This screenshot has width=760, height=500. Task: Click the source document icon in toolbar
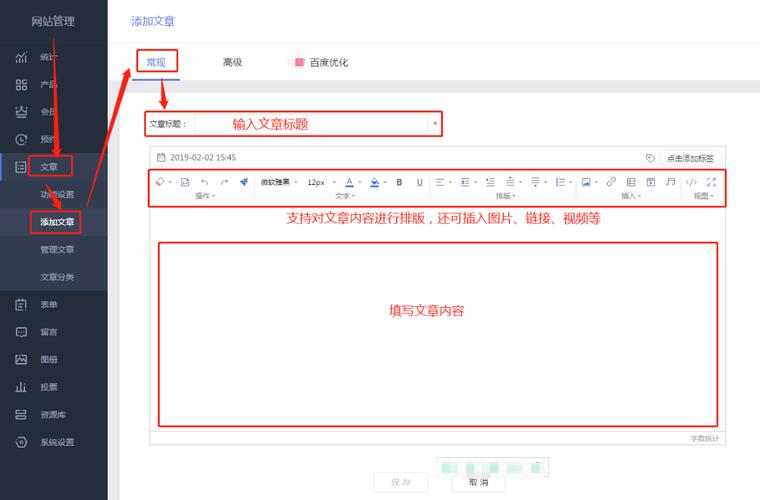[x=185, y=182]
